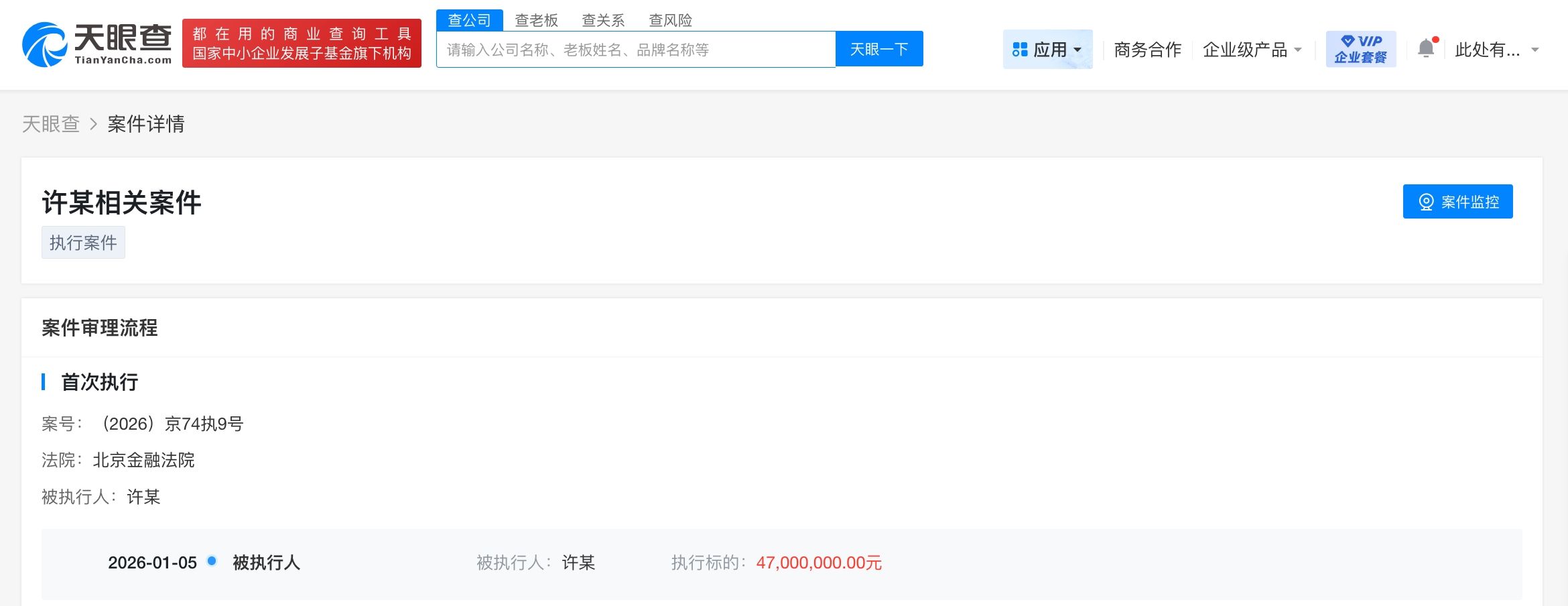Open the notification bell
Screen dimensions: 1568x606
click(1426, 49)
